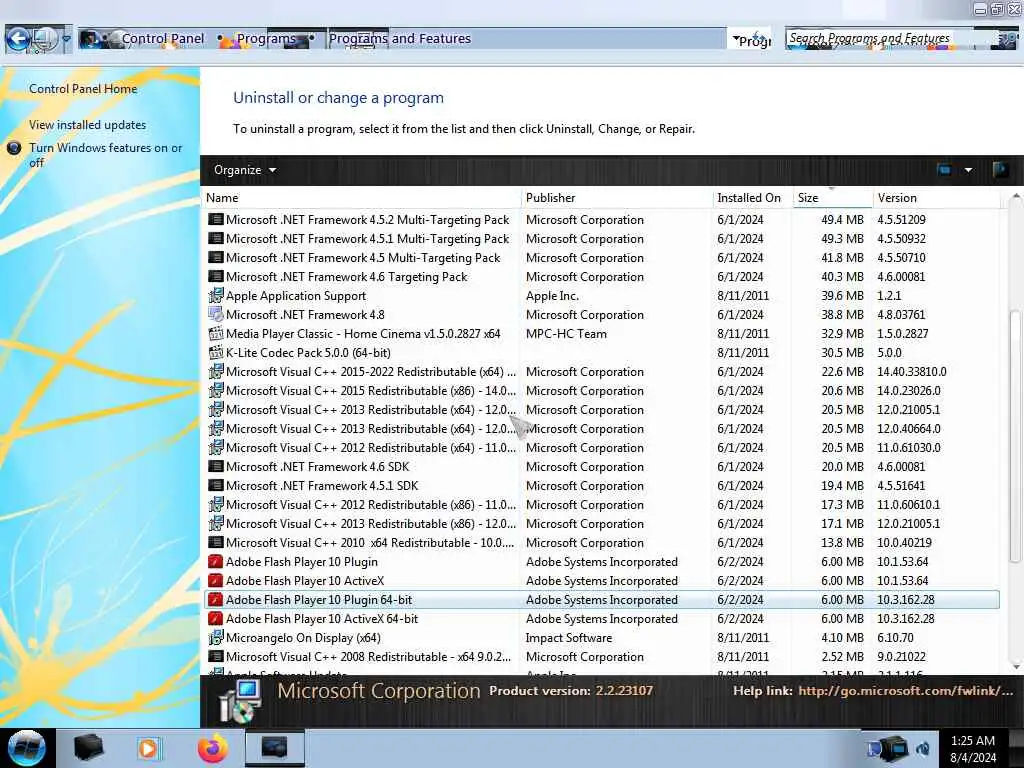The height and width of the screenshot is (768, 1024).
Task: Click the 49.4 MB size cell
Action: (x=842, y=219)
